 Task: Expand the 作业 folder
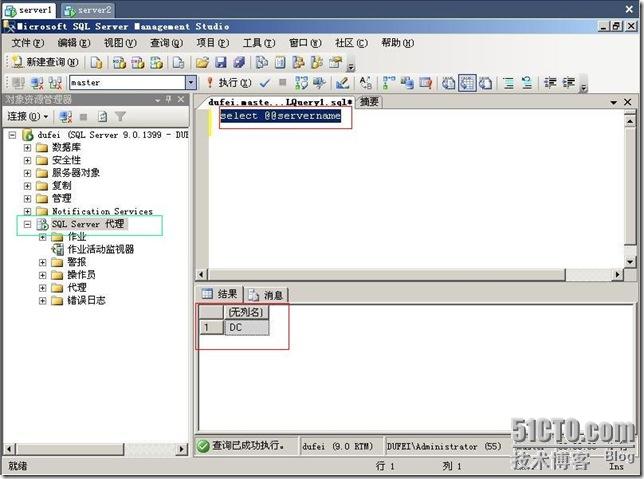coord(42,237)
